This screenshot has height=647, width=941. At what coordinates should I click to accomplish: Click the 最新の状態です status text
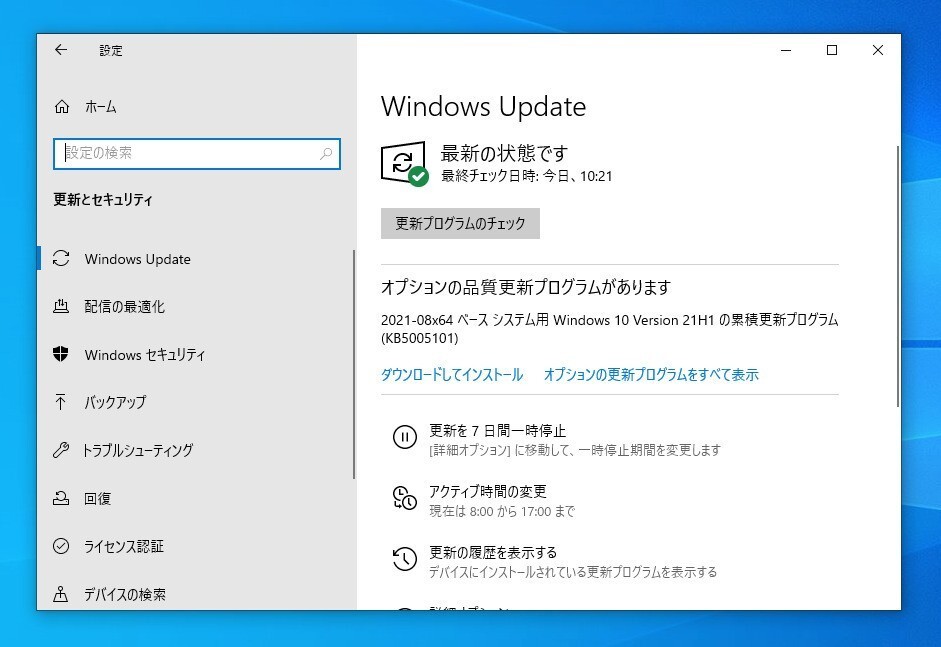click(x=504, y=153)
